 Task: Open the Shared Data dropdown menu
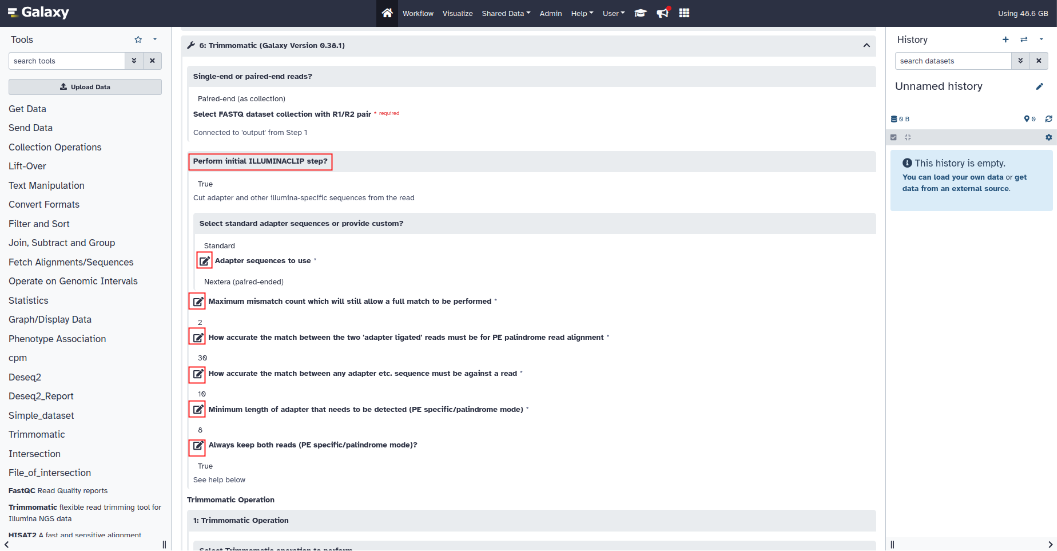point(506,13)
